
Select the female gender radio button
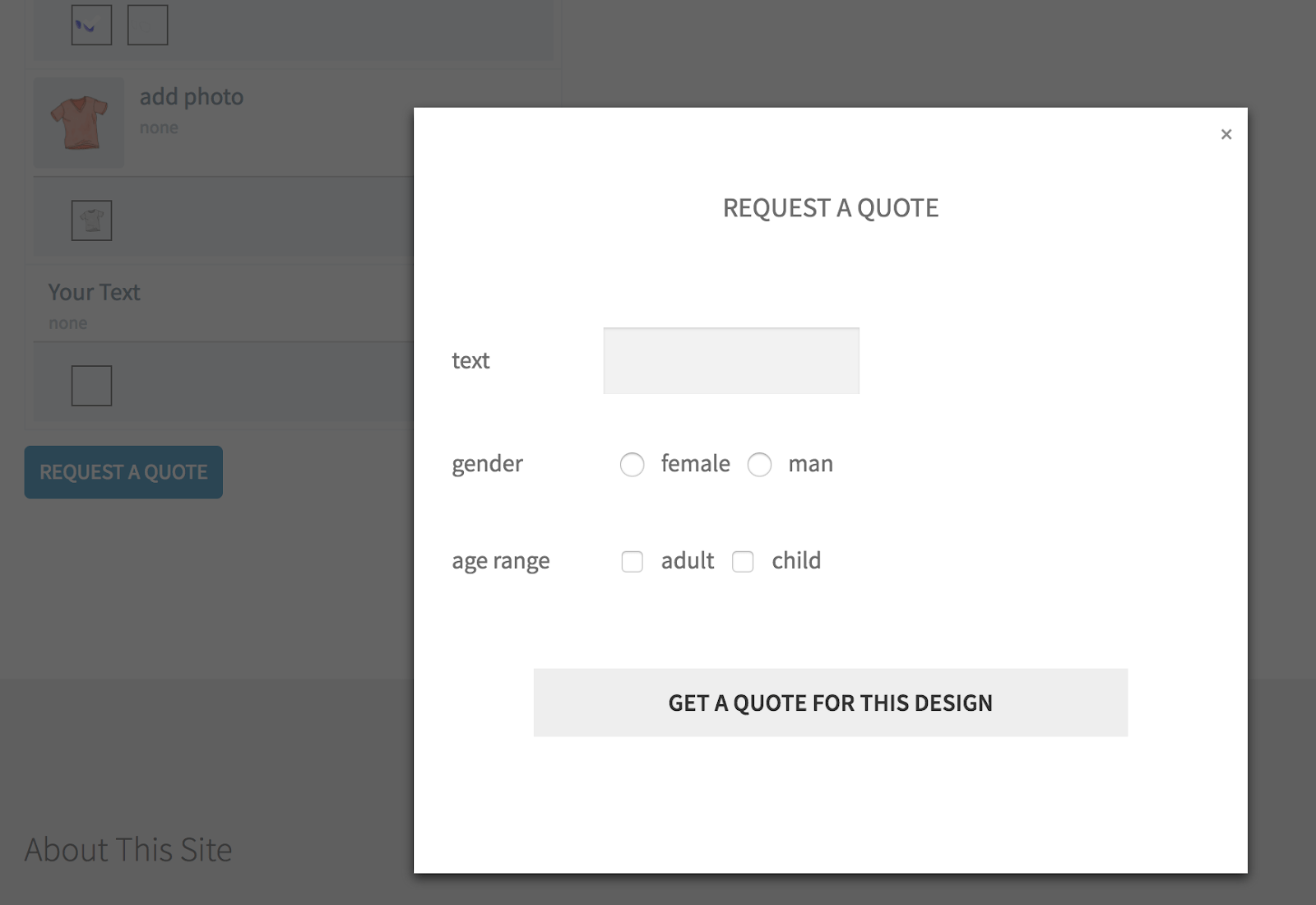(x=632, y=465)
